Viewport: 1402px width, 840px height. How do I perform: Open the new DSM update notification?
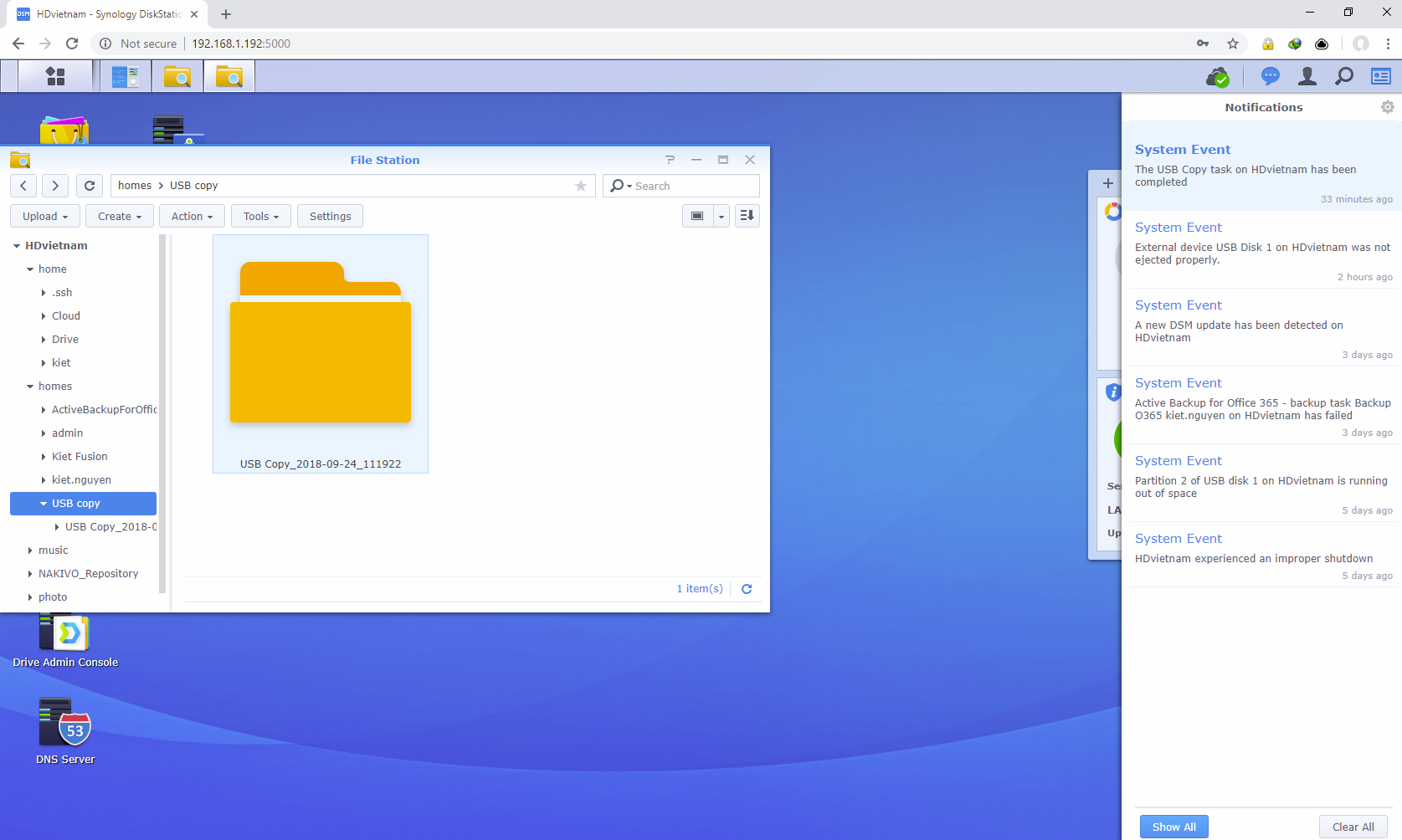(x=1261, y=329)
